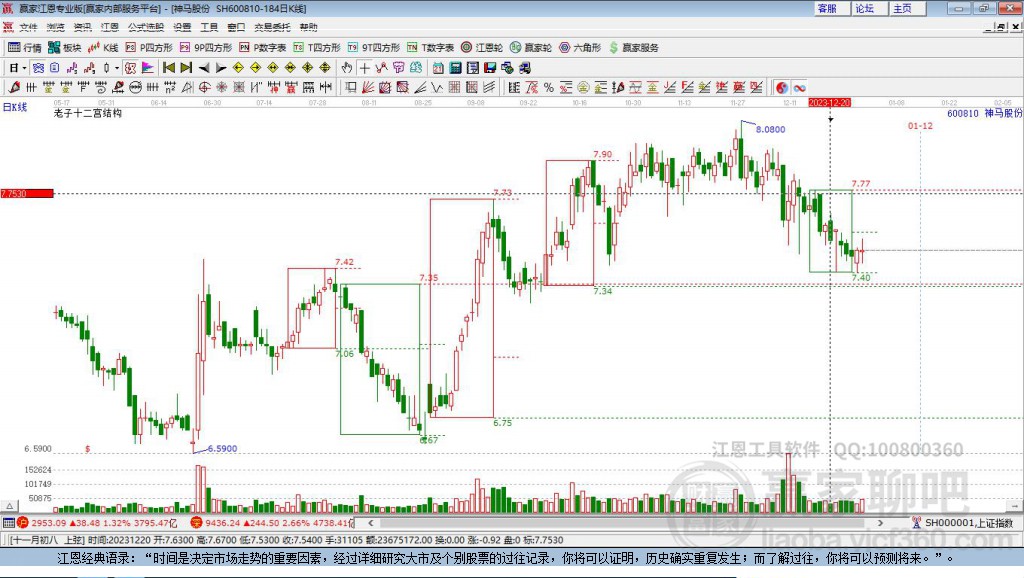Open 论坛 forum link

(865, 8)
